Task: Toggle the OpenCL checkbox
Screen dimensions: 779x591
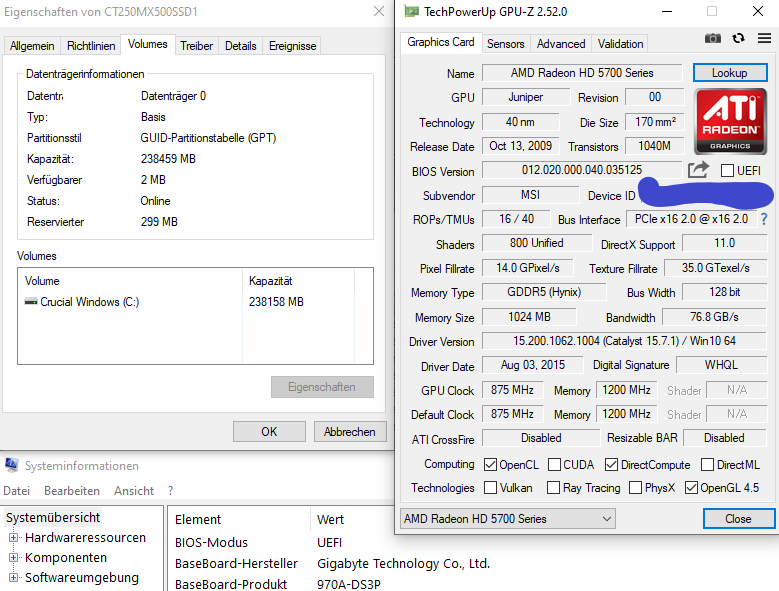Action: [490, 464]
